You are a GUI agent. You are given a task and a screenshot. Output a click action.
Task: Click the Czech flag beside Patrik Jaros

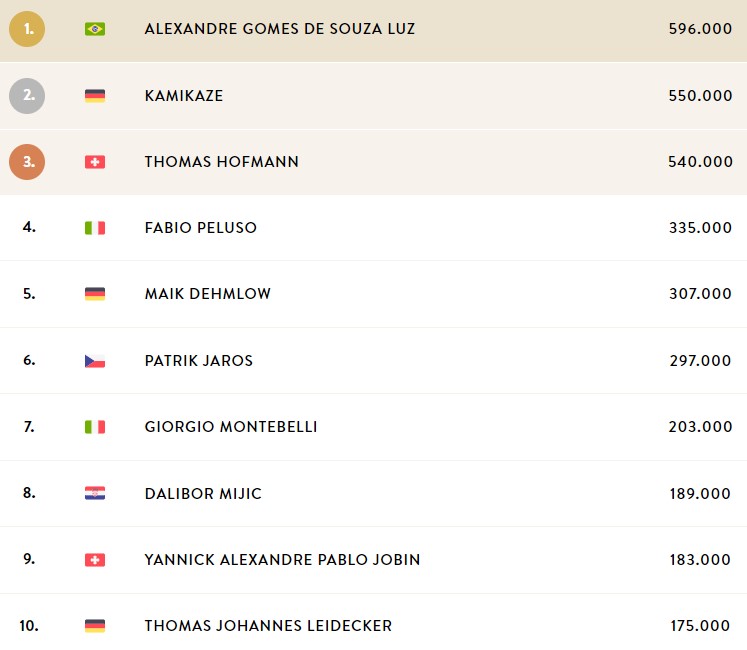(x=95, y=361)
